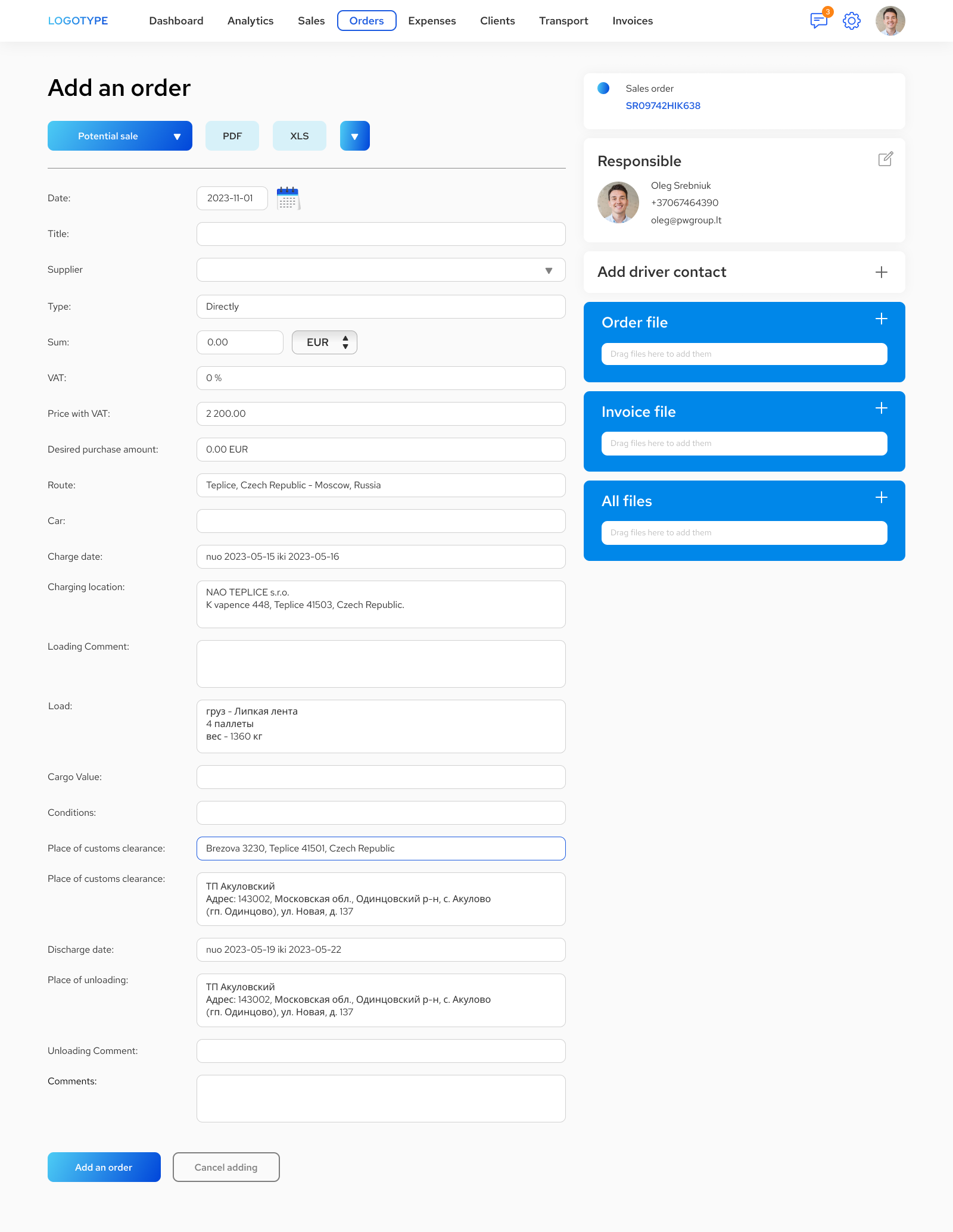953x1232 pixels.
Task: Navigate to the Invoices menu
Action: (633, 21)
